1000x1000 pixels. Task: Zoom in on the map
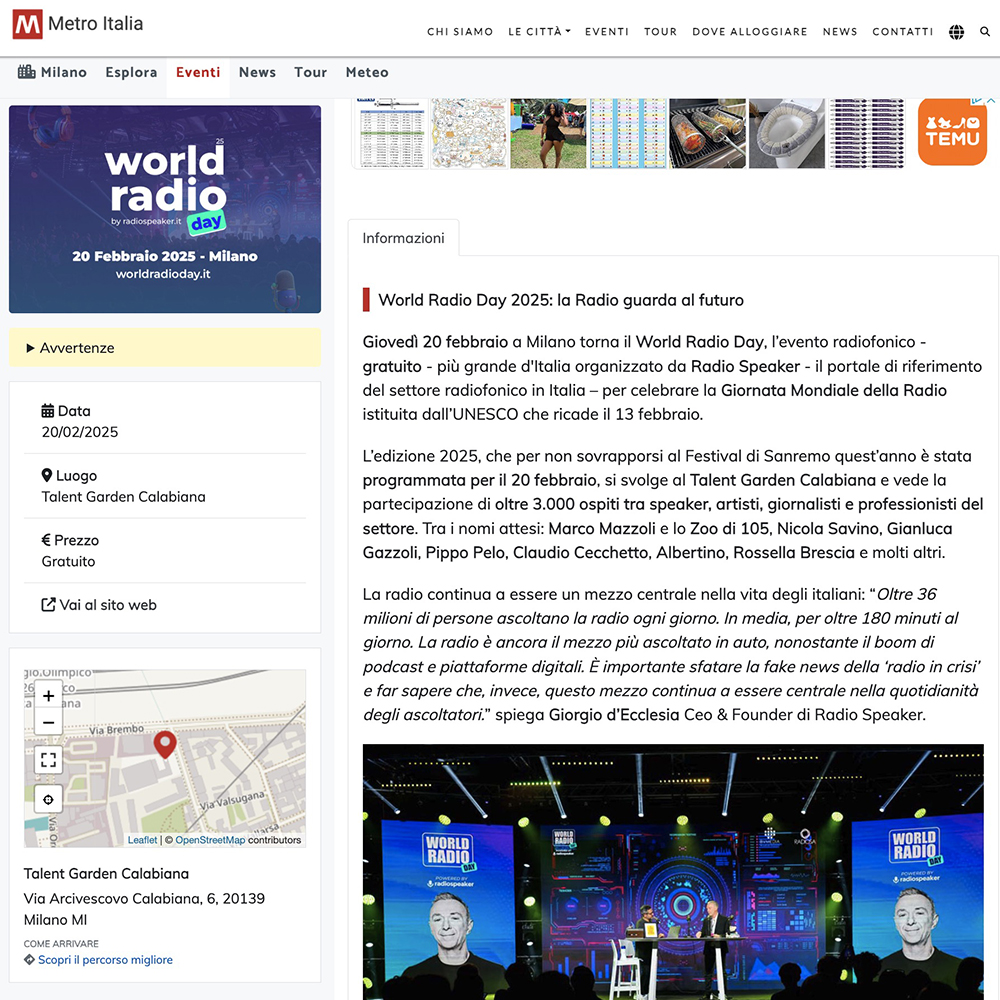click(48, 695)
